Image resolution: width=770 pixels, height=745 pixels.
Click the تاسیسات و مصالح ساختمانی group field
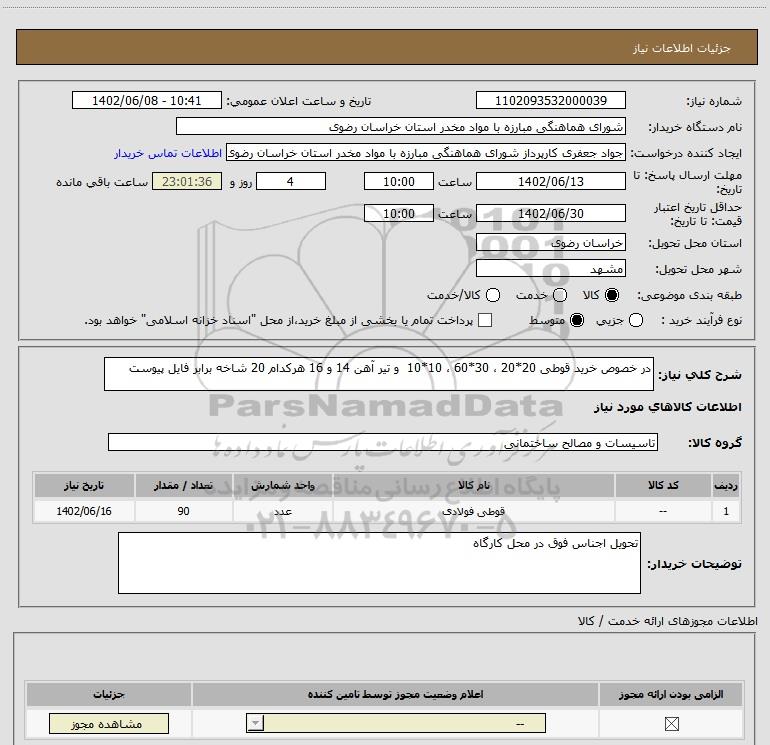pyautogui.click(x=383, y=442)
